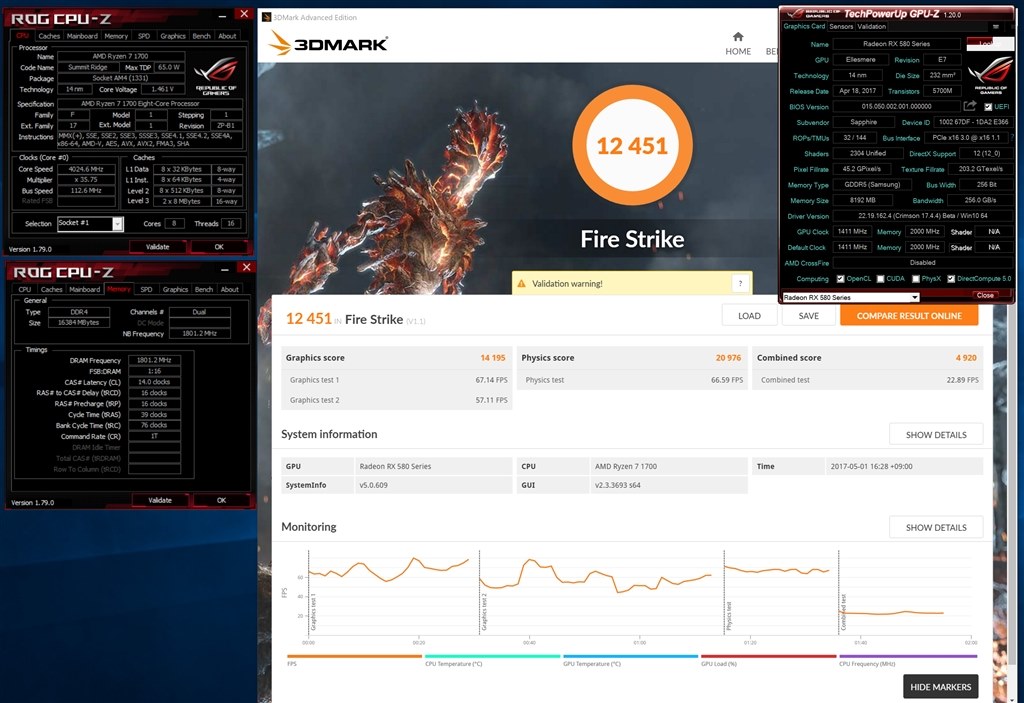Click COMPARE RESULT ONLINE
Viewport: 1024px width, 703px height.
(909, 316)
